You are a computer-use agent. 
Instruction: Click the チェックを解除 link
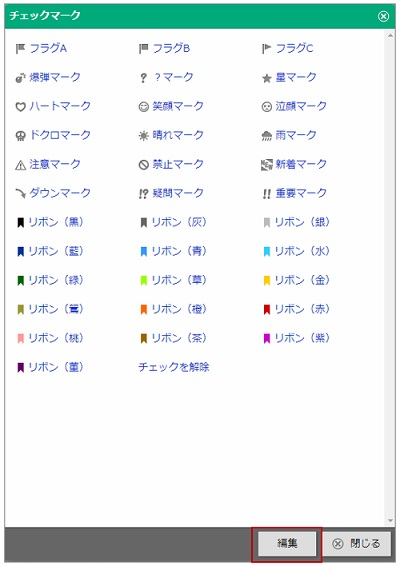click(174, 367)
